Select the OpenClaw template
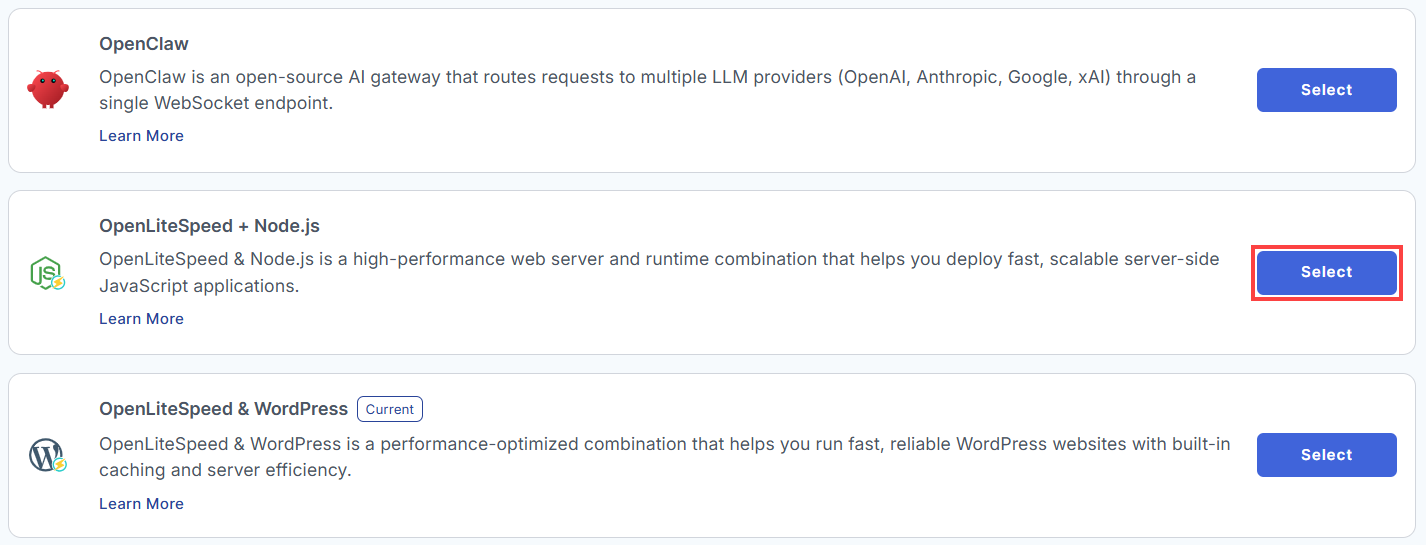Viewport: 1426px width, 545px height. (x=1326, y=90)
